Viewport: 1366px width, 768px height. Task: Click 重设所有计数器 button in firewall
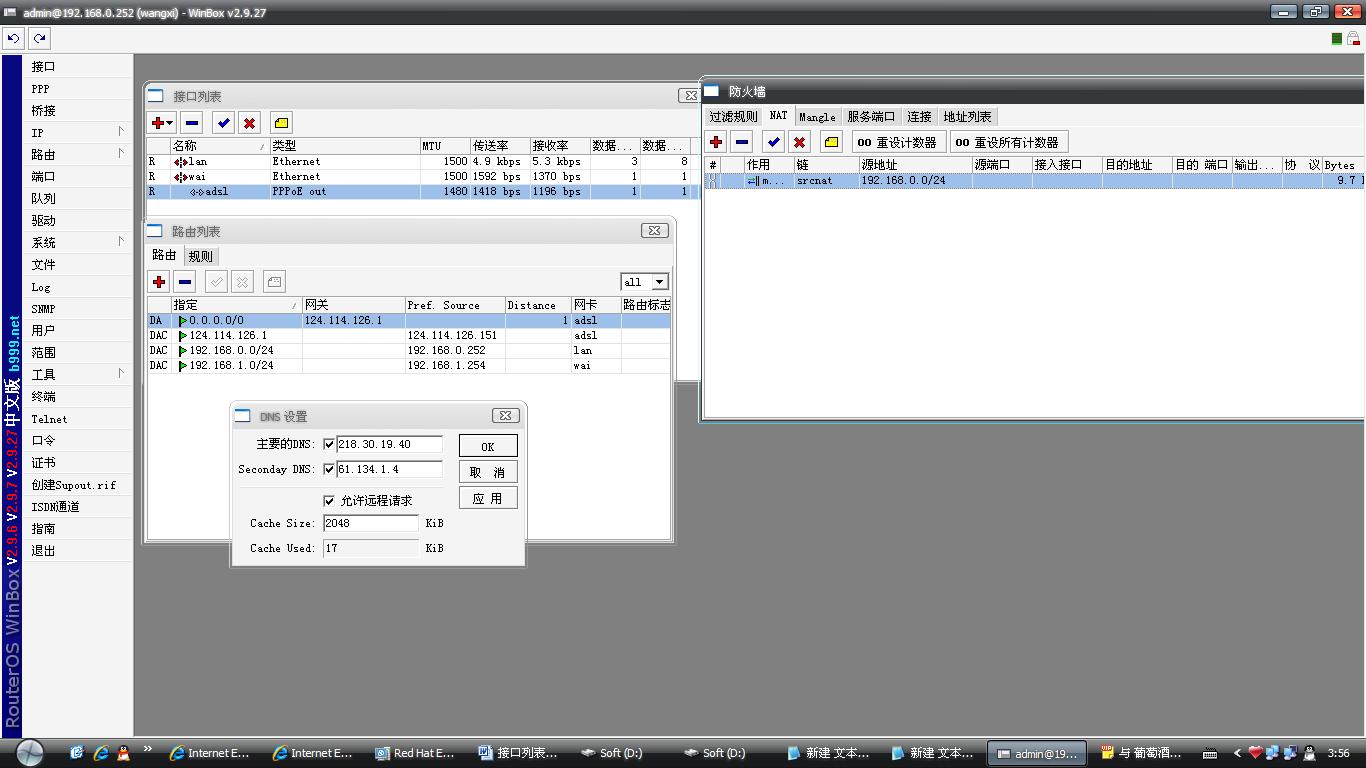1008,142
